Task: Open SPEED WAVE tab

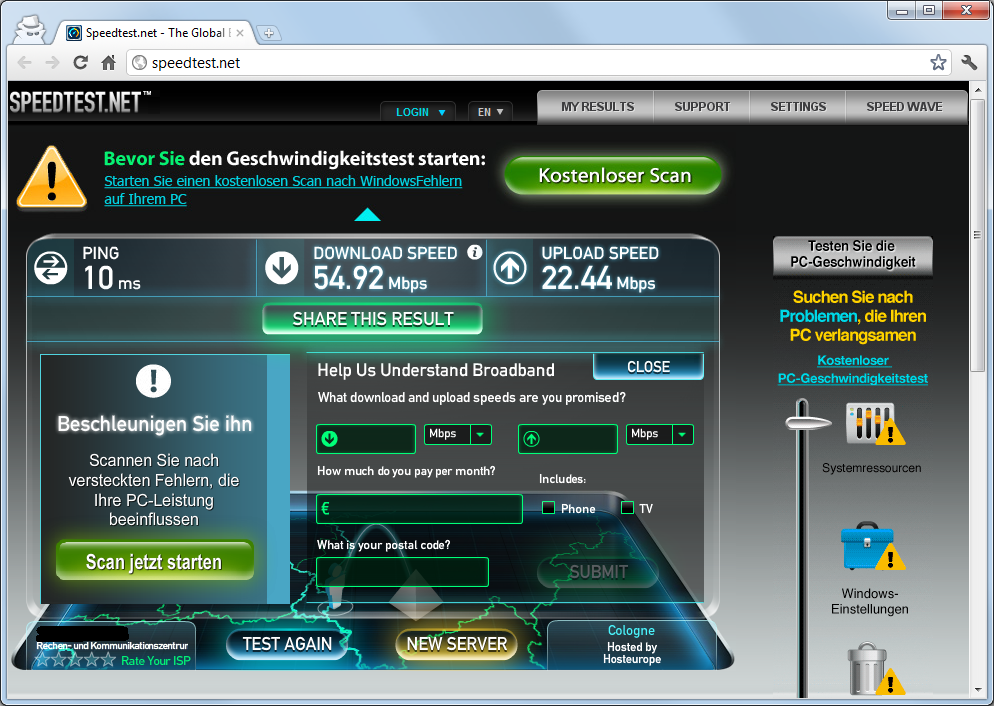Action: (x=904, y=106)
